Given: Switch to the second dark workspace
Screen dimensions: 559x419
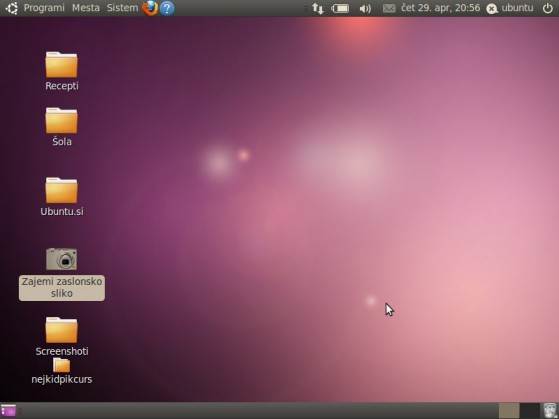Looking at the screenshot, I should coord(529,411).
